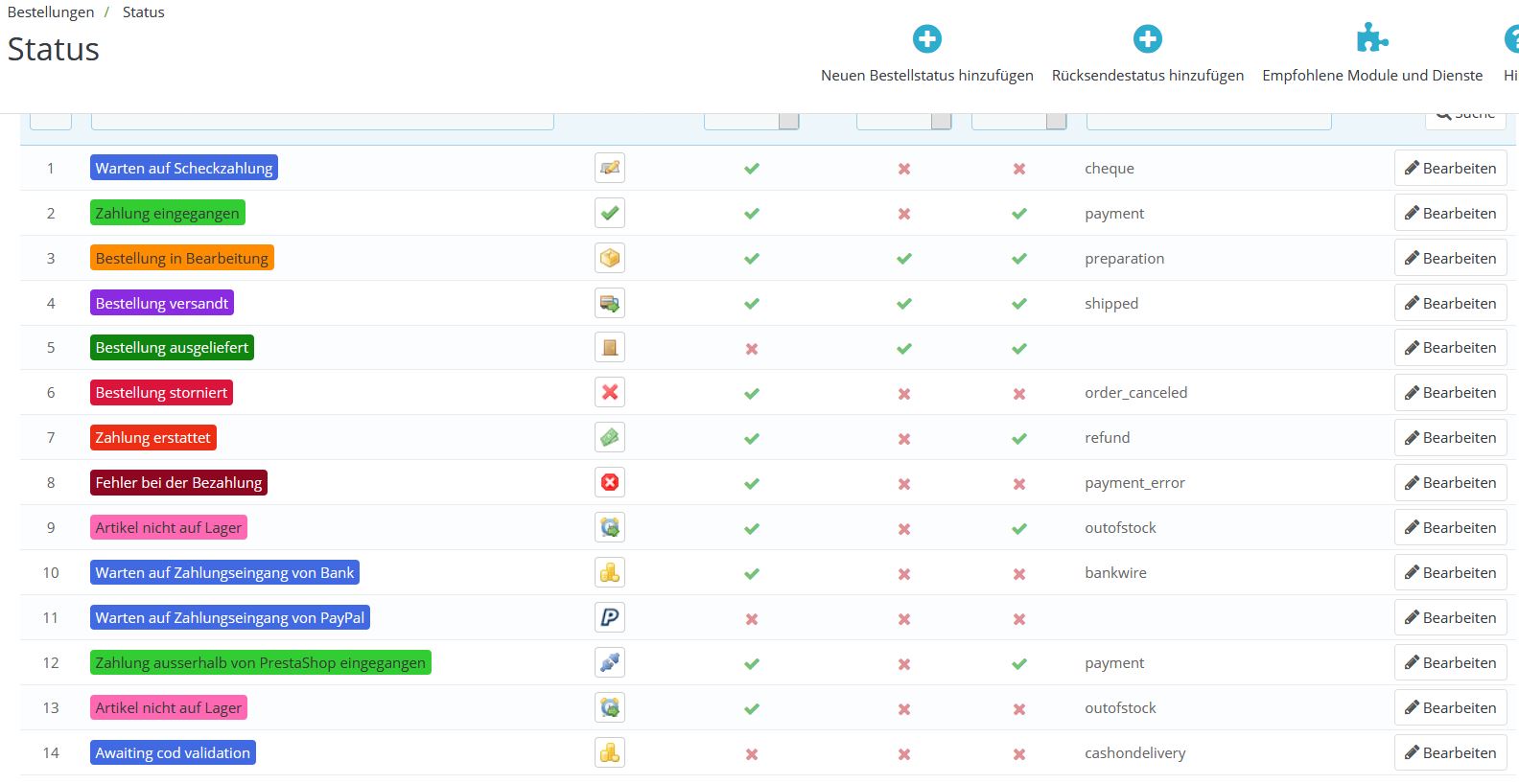
Task: Click the truck icon for Bestellung versandt
Action: [x=610, y=303]
